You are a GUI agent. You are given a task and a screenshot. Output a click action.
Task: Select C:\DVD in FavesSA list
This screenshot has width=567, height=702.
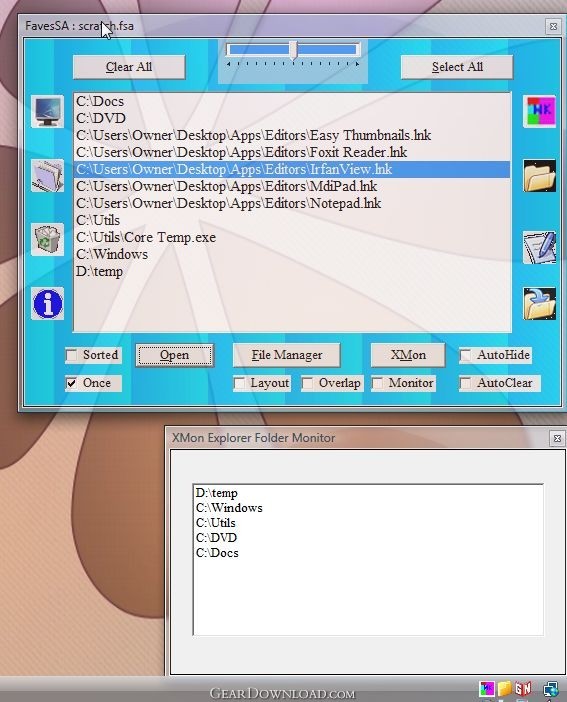tap(292, 119)
